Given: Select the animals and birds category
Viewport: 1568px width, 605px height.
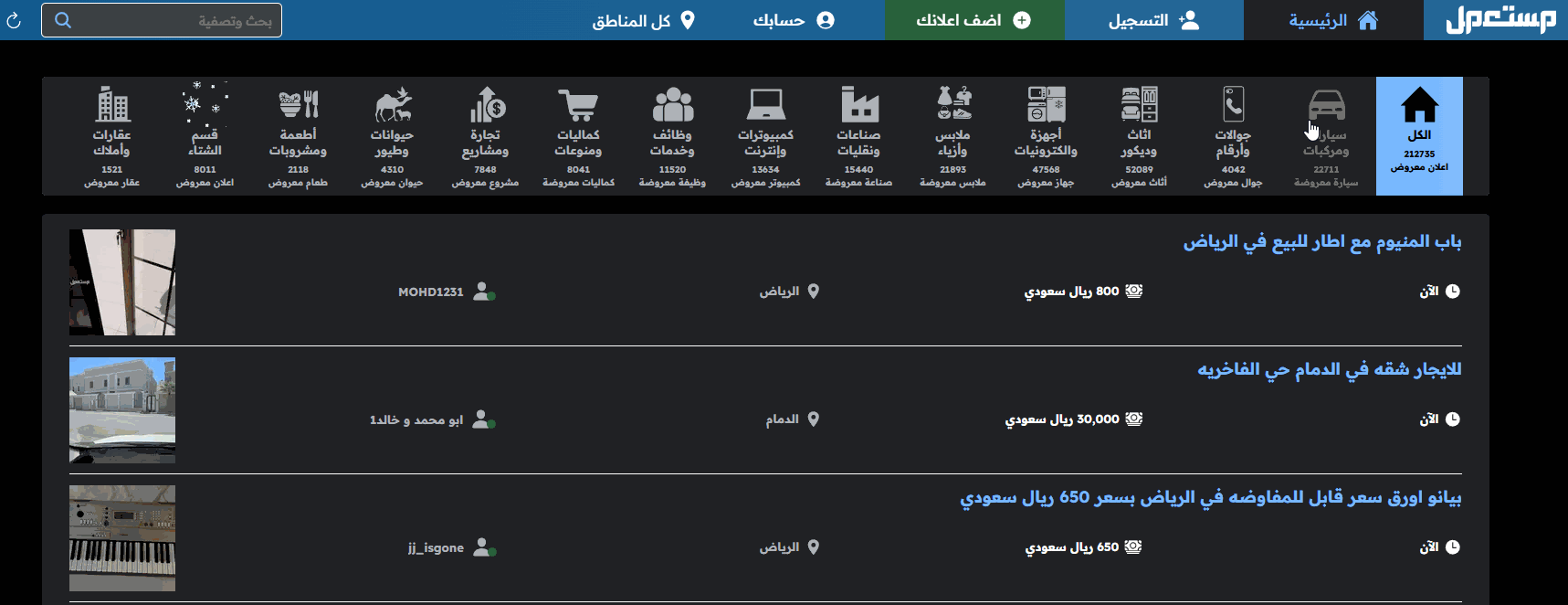Looking at the screenshot, I should pos(392,136).
